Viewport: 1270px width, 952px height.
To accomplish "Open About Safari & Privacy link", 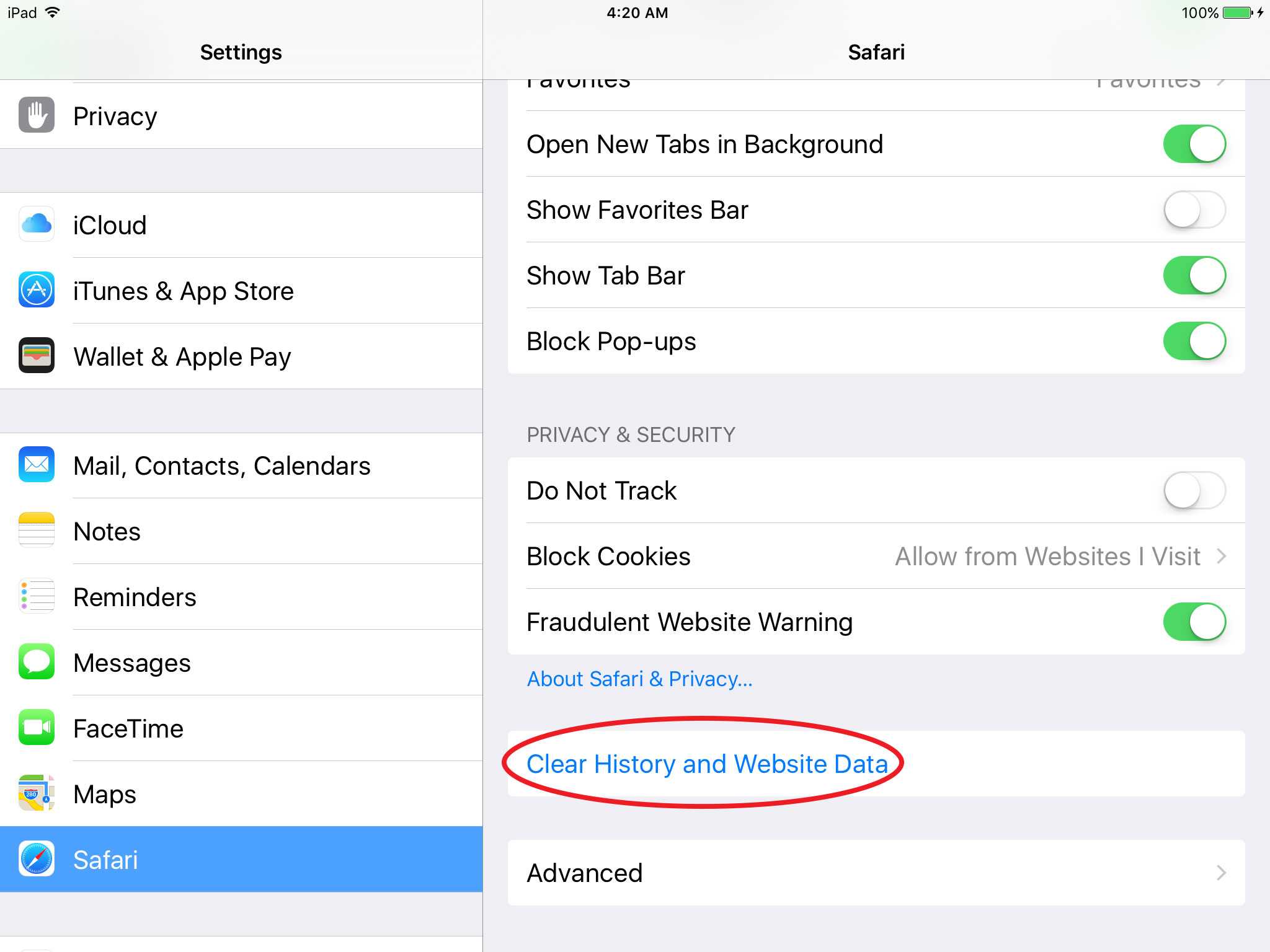I will 639,678.
